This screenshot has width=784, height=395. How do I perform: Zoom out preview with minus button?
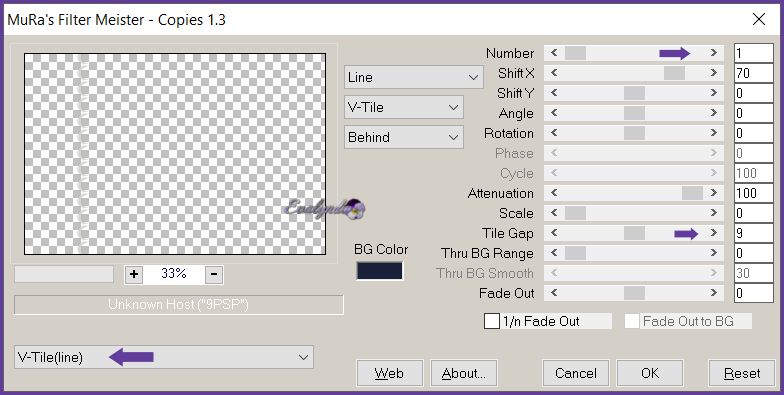click(x=214, y=274)
